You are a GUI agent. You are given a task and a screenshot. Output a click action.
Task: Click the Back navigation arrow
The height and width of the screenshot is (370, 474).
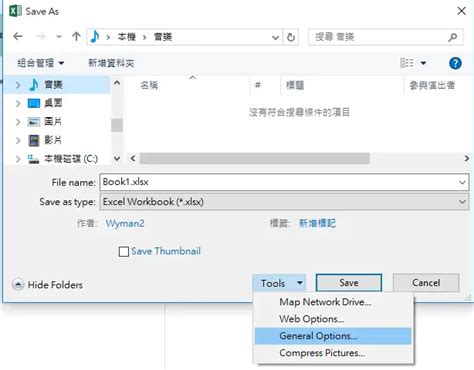click(18, 36)
